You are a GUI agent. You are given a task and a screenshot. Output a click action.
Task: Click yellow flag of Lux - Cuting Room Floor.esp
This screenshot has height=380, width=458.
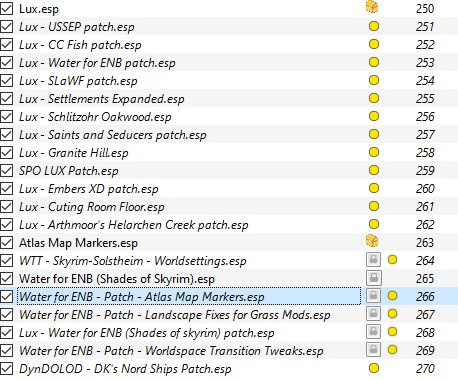[374, 206]
